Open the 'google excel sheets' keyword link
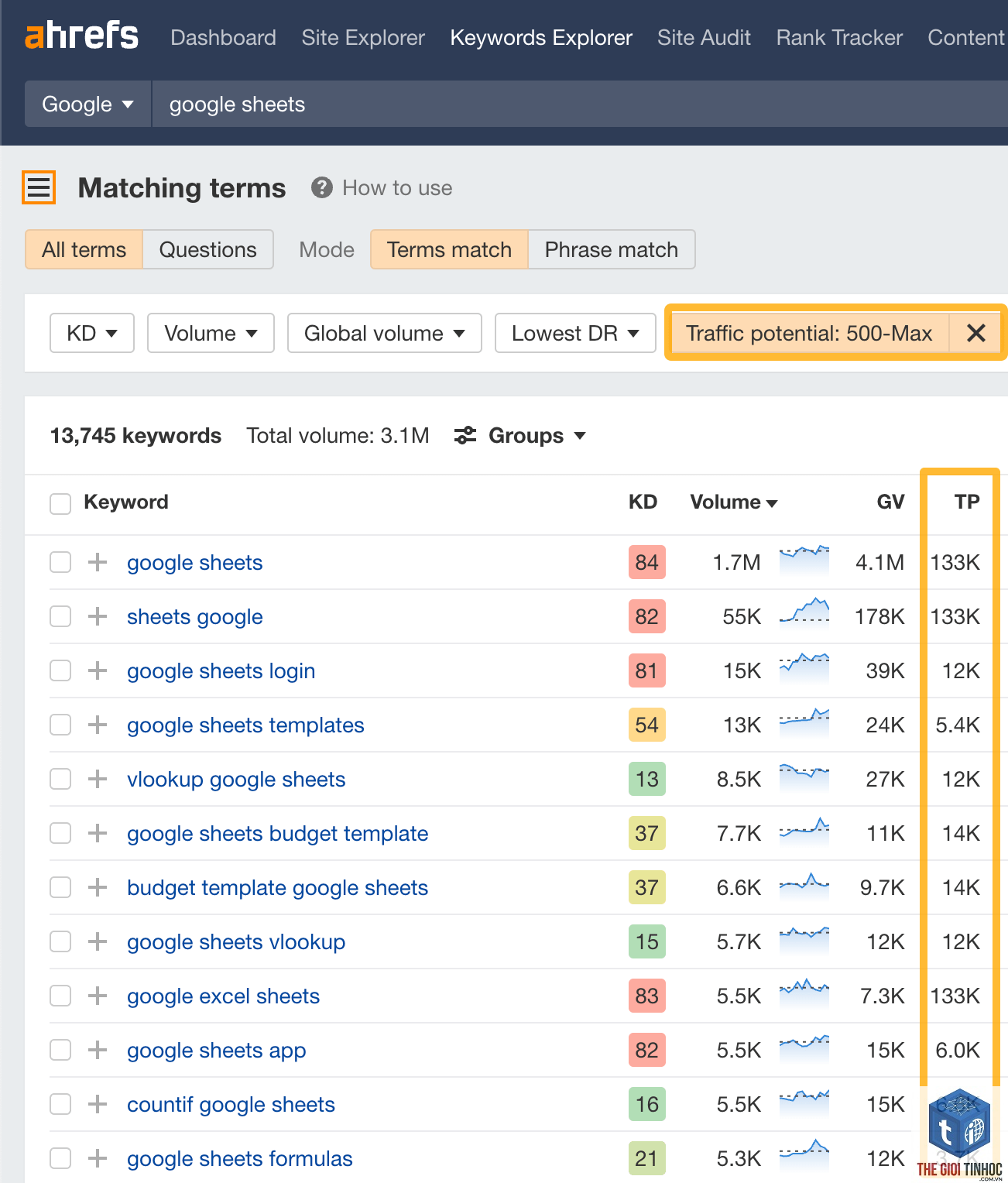The height and width of the screenshot is (1183, 1008). 223,996
